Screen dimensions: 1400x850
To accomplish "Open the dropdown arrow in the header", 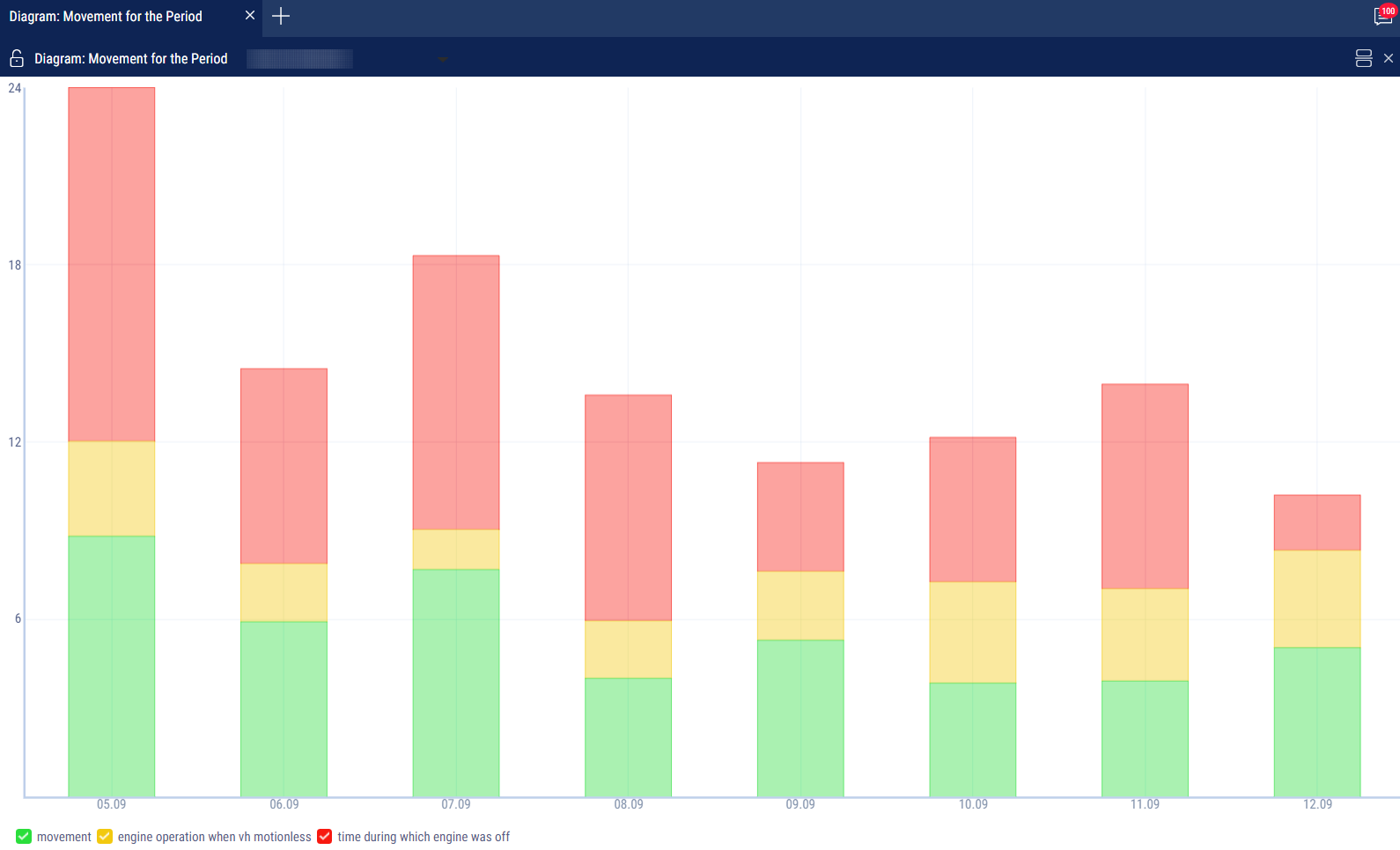I will pyautogui.click(x=443, y=59).
